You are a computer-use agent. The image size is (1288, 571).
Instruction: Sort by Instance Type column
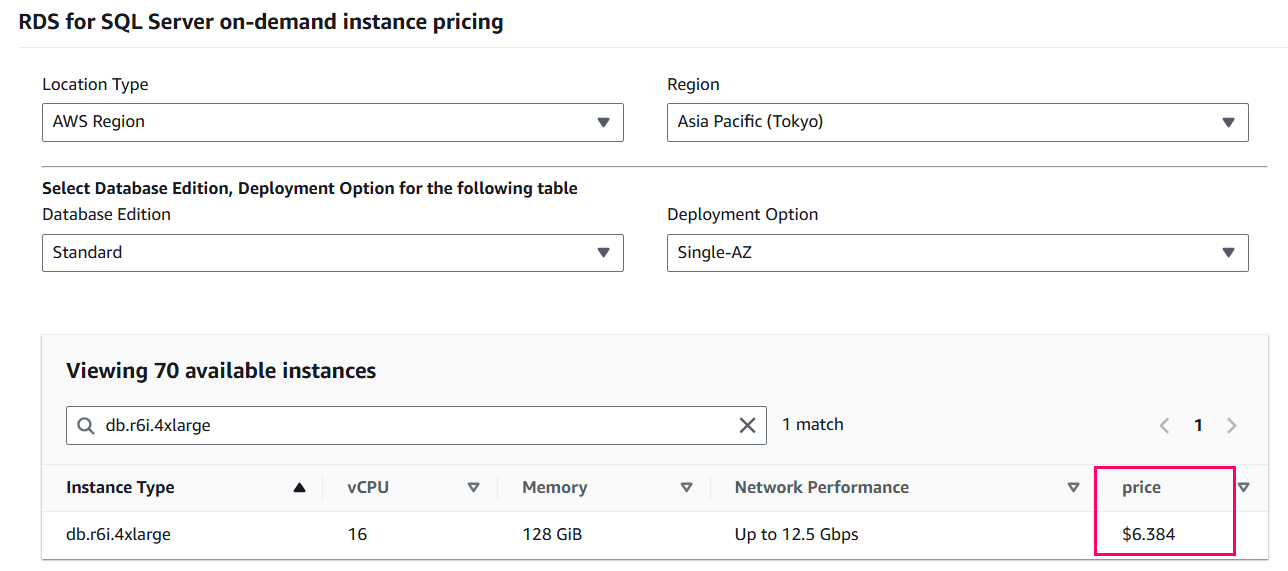pos(299,488)
